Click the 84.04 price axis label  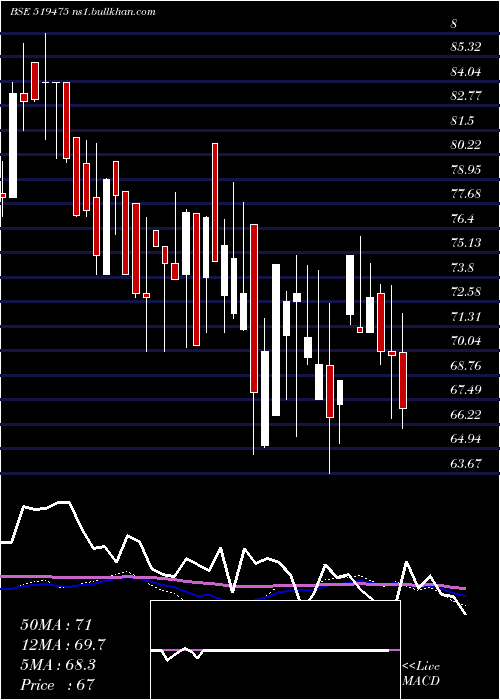click(466, 71)
